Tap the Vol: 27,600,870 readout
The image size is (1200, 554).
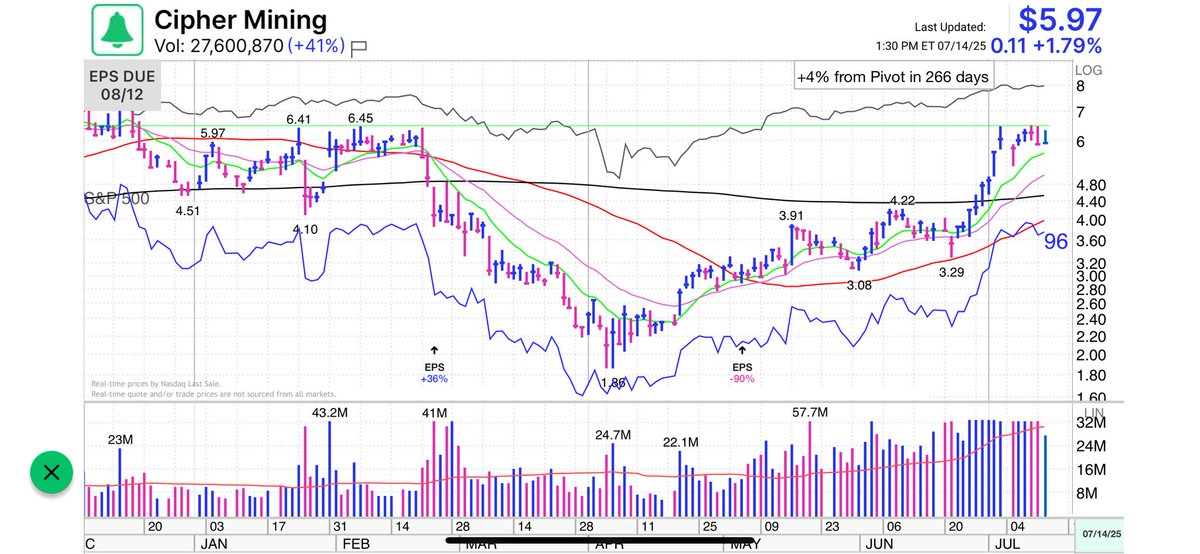218,46
